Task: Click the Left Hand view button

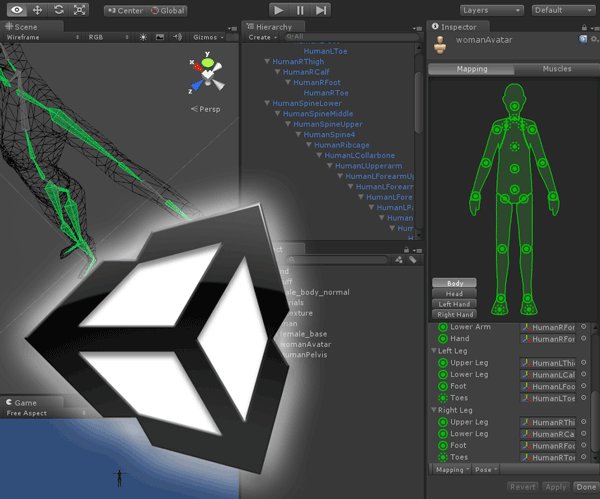Action: click(x=455, y=304)
